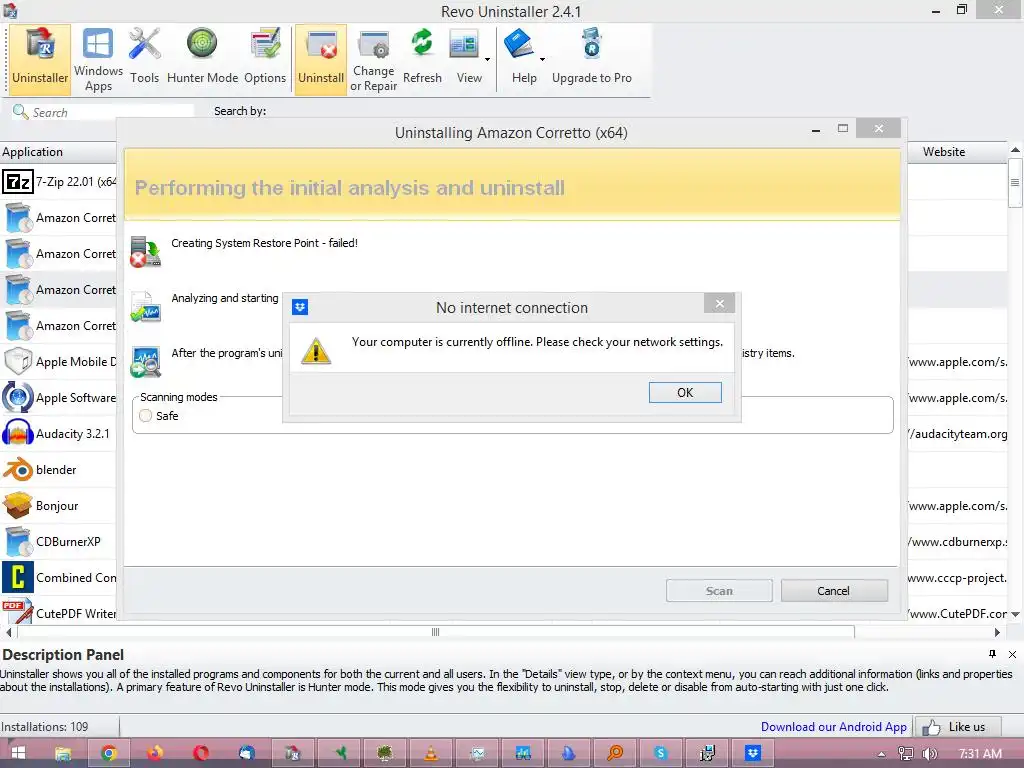The height and width of the screenshot is (768, 1024).
Task: Select Audacity 3.2.1 in list
Action: point(59,434)
